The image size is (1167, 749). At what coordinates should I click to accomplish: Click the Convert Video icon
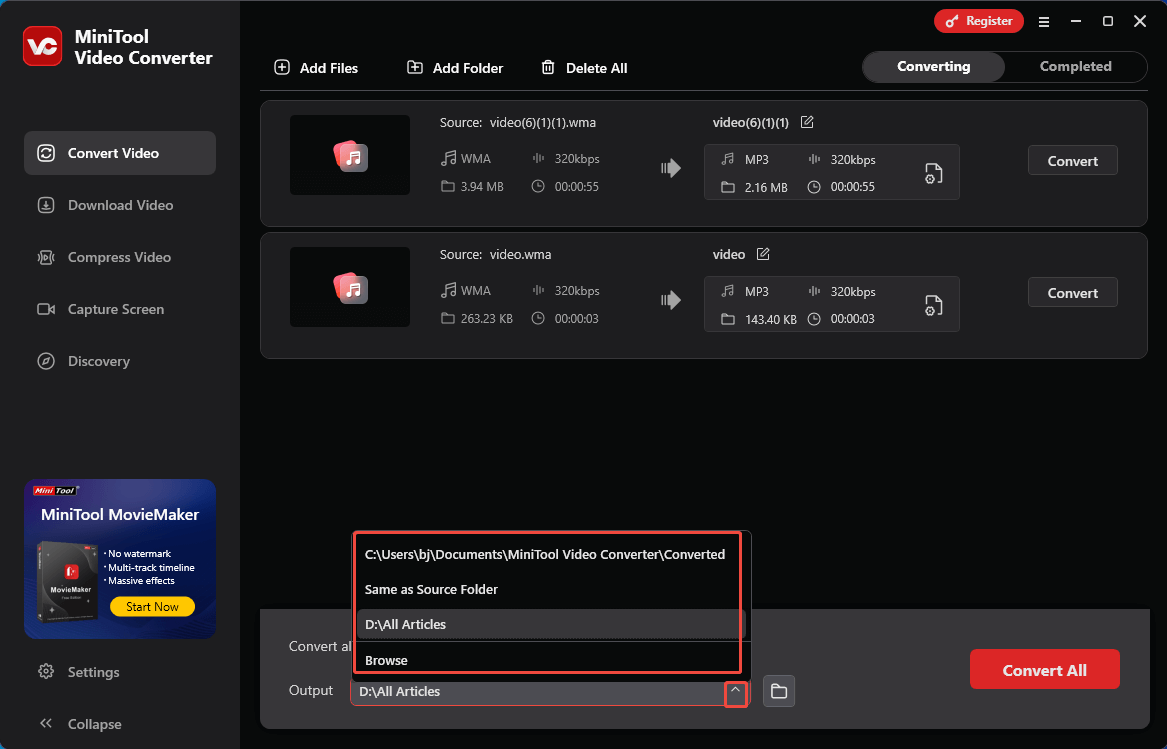(x=46, y=153)
